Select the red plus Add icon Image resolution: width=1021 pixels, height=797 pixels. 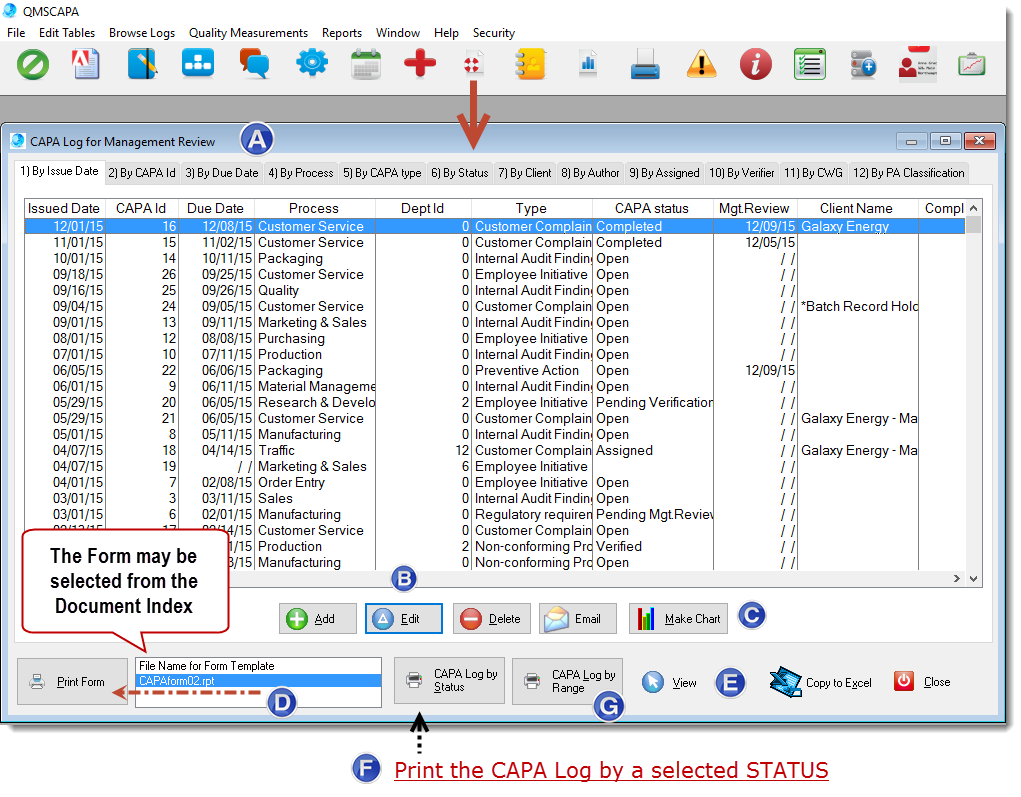point(419,63)
